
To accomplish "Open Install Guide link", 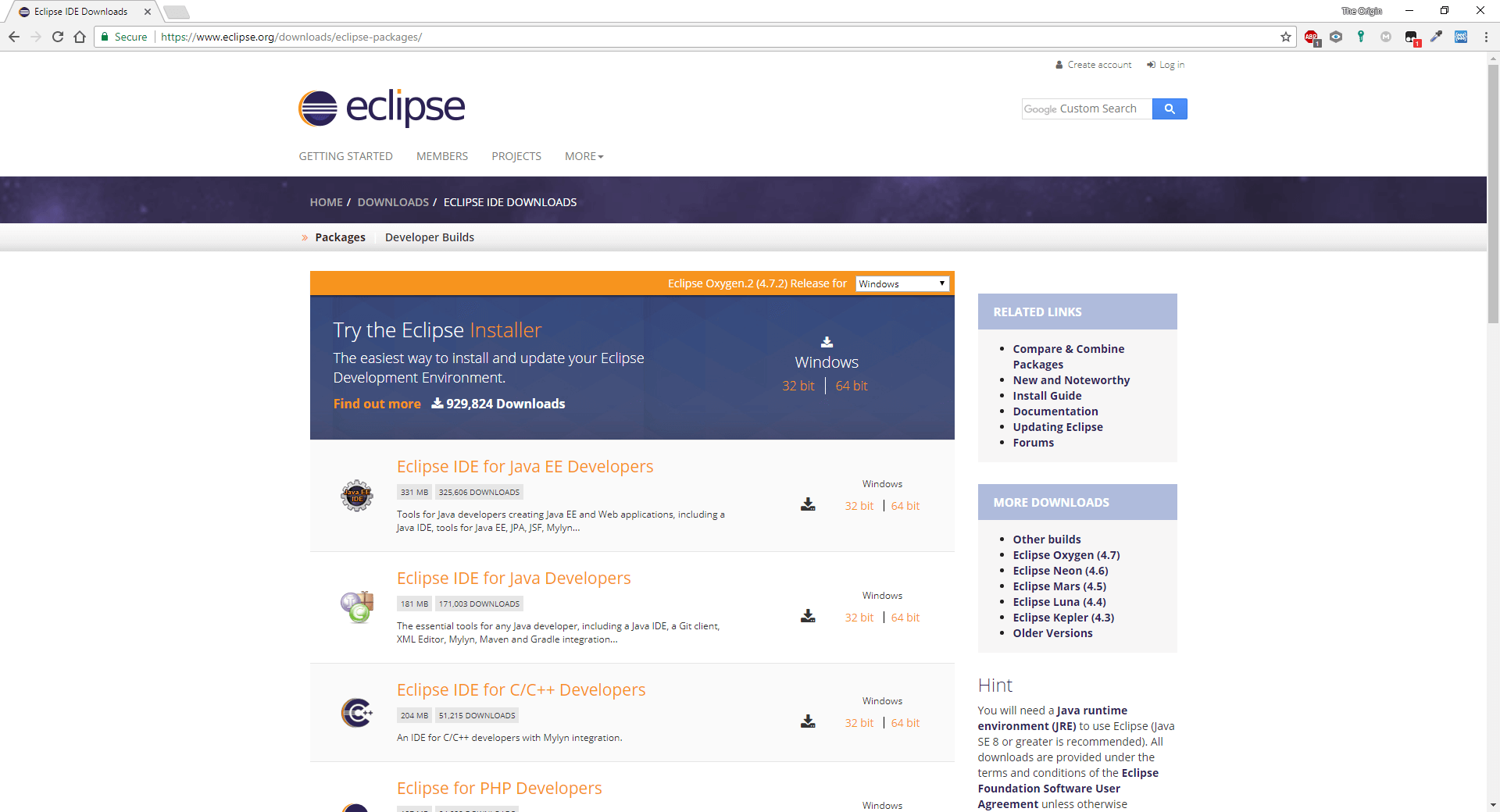I will 1047,396.
